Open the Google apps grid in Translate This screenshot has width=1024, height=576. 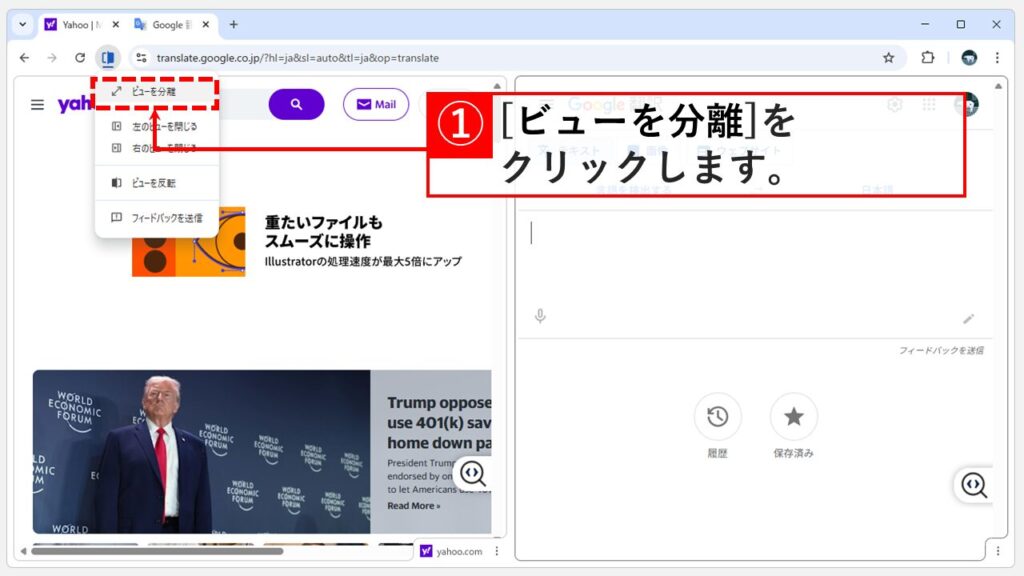point(930,104)
